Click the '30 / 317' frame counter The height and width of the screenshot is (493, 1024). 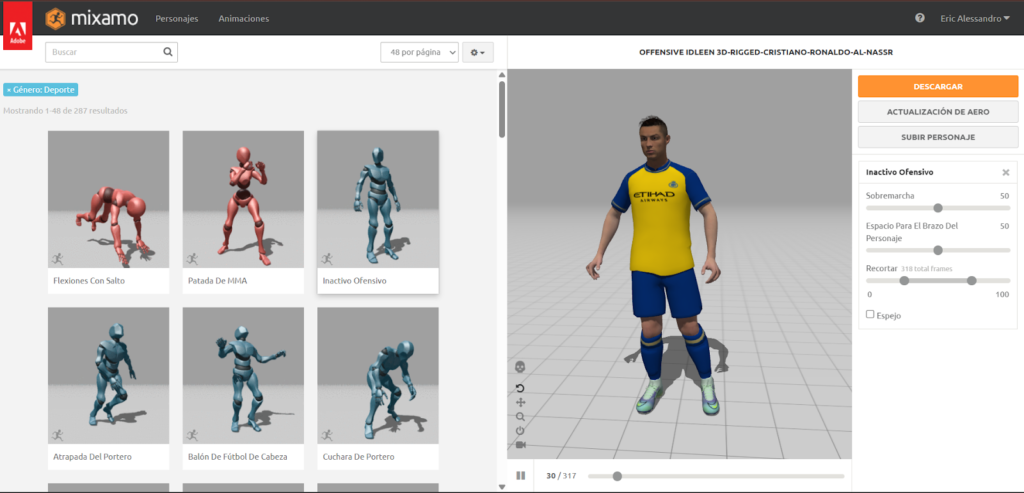click(561, 476)
